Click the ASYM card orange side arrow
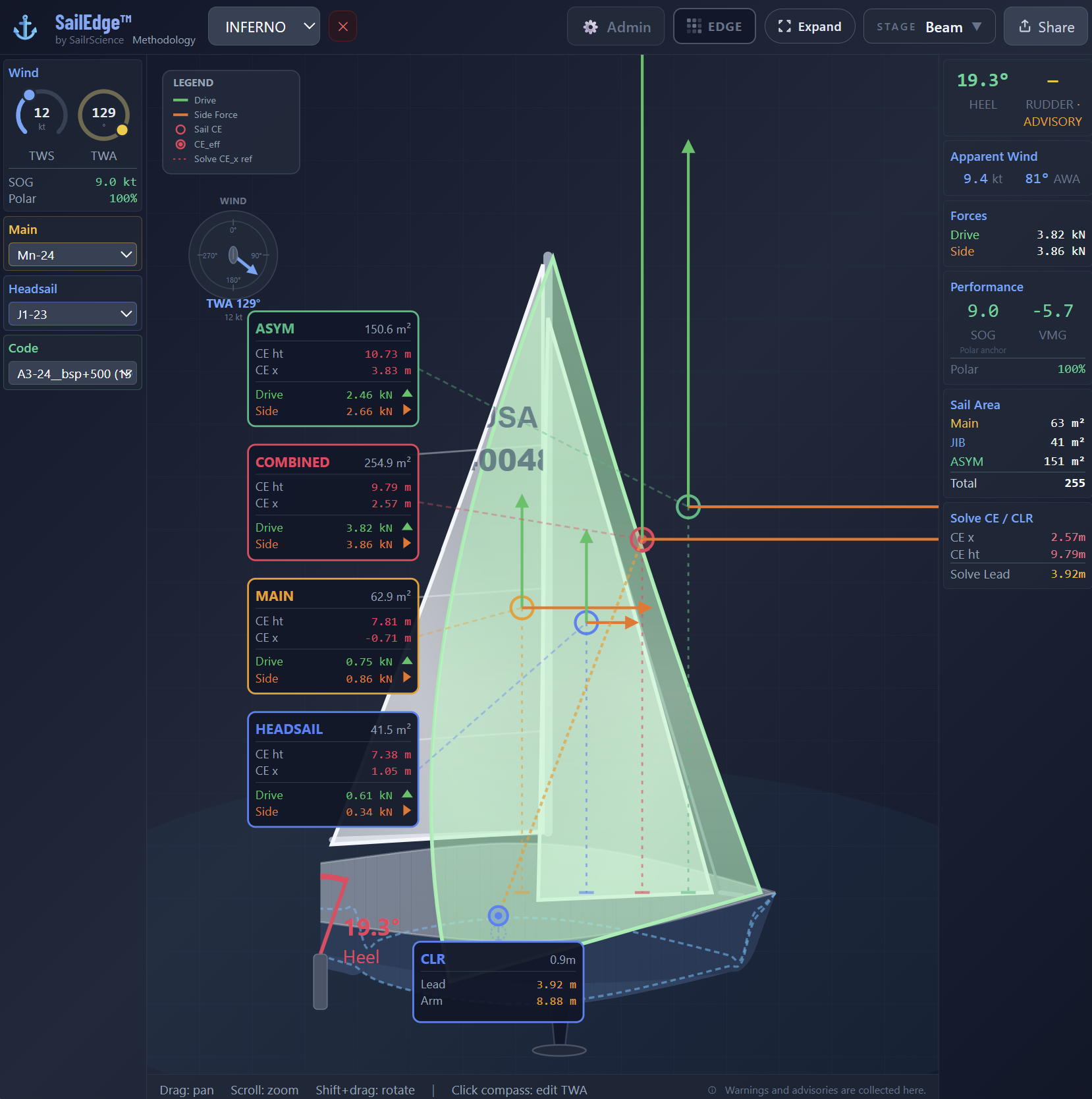The height and width of the screenshot is (1099, 1092). point(407,410)
